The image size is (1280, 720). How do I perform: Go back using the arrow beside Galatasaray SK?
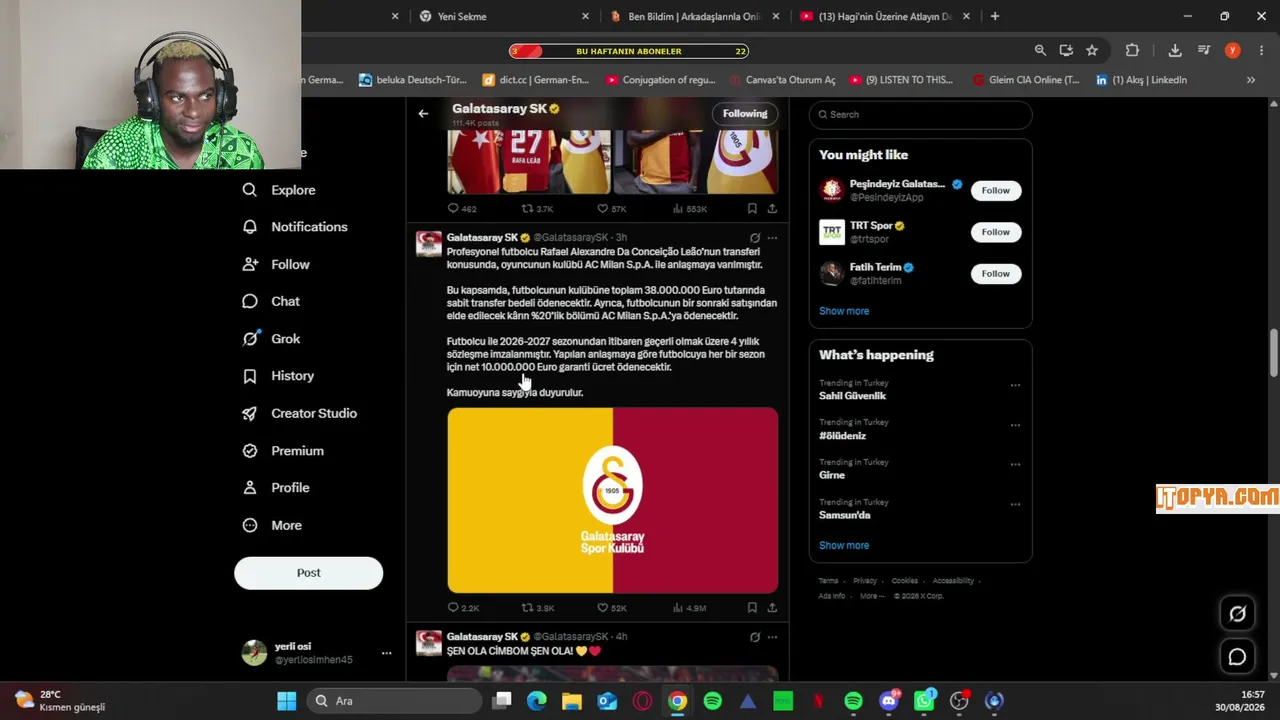coord(423,114)
